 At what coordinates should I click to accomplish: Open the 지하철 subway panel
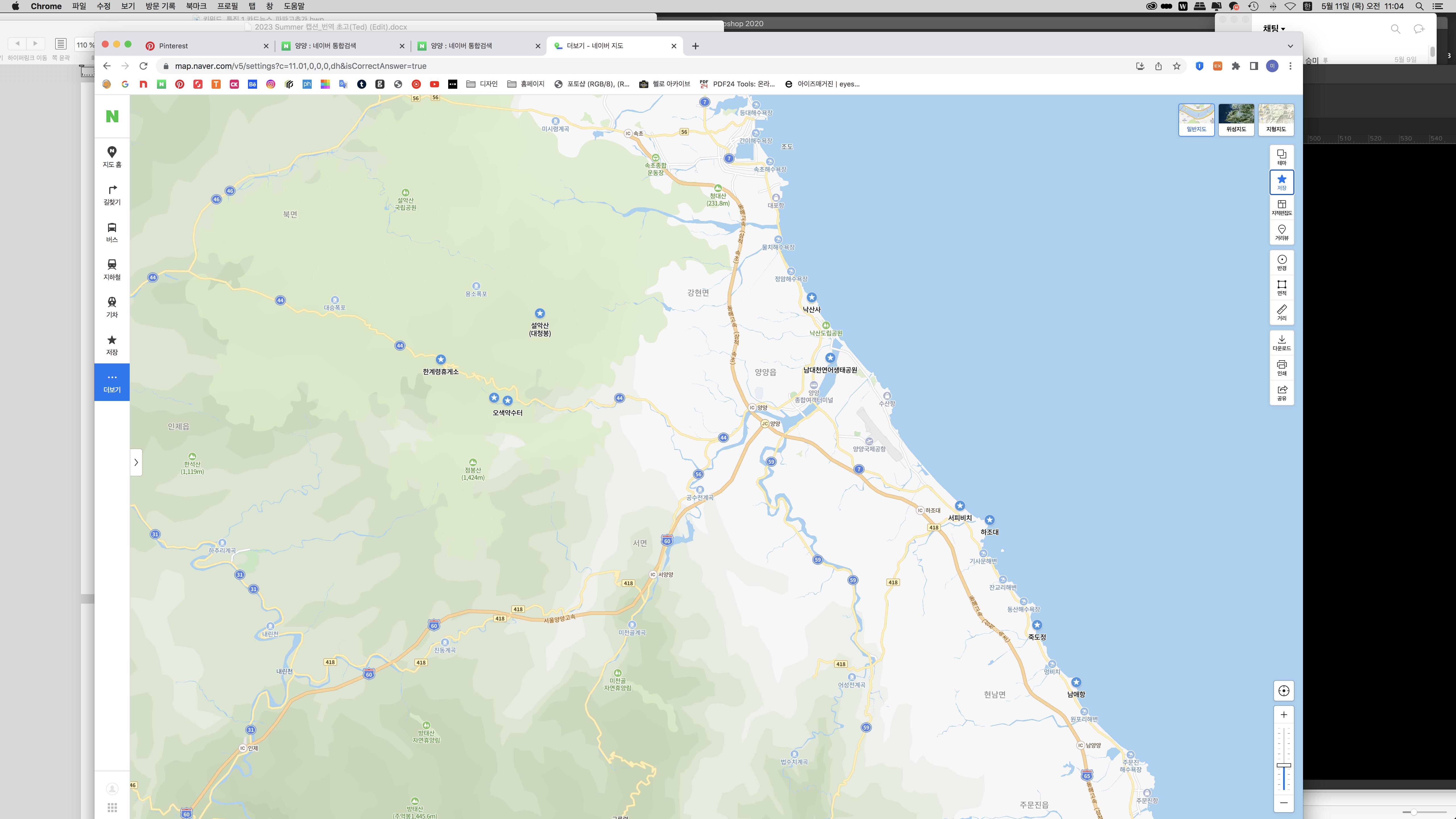pos(112,269)
